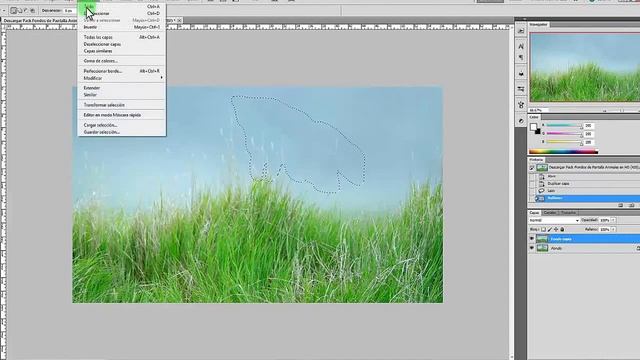This screenshot has height=360, width=640.
Task: Select the Trazados panel tab
Action: (x=568, y=213)
